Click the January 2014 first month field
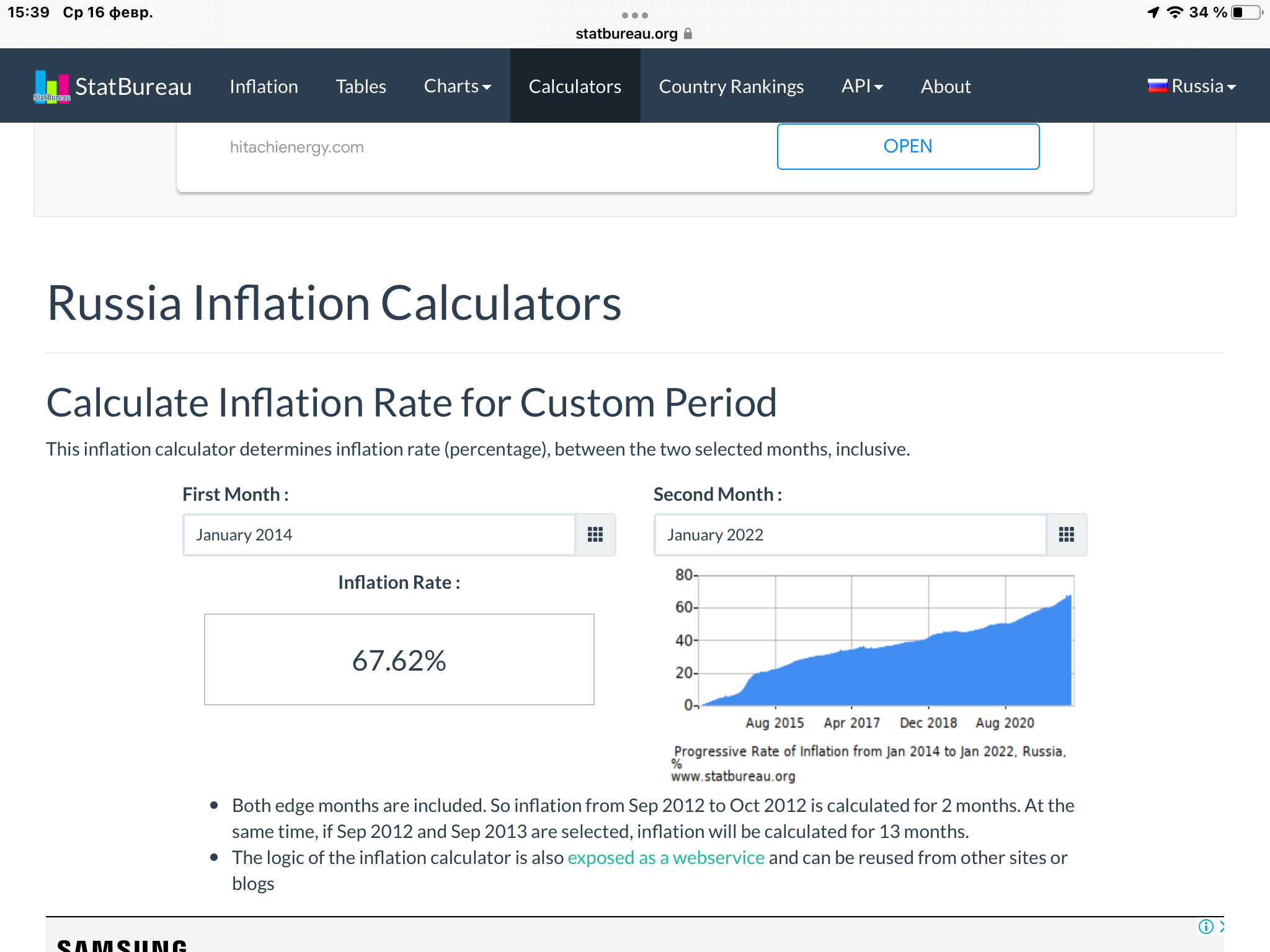 pos(380,534)
